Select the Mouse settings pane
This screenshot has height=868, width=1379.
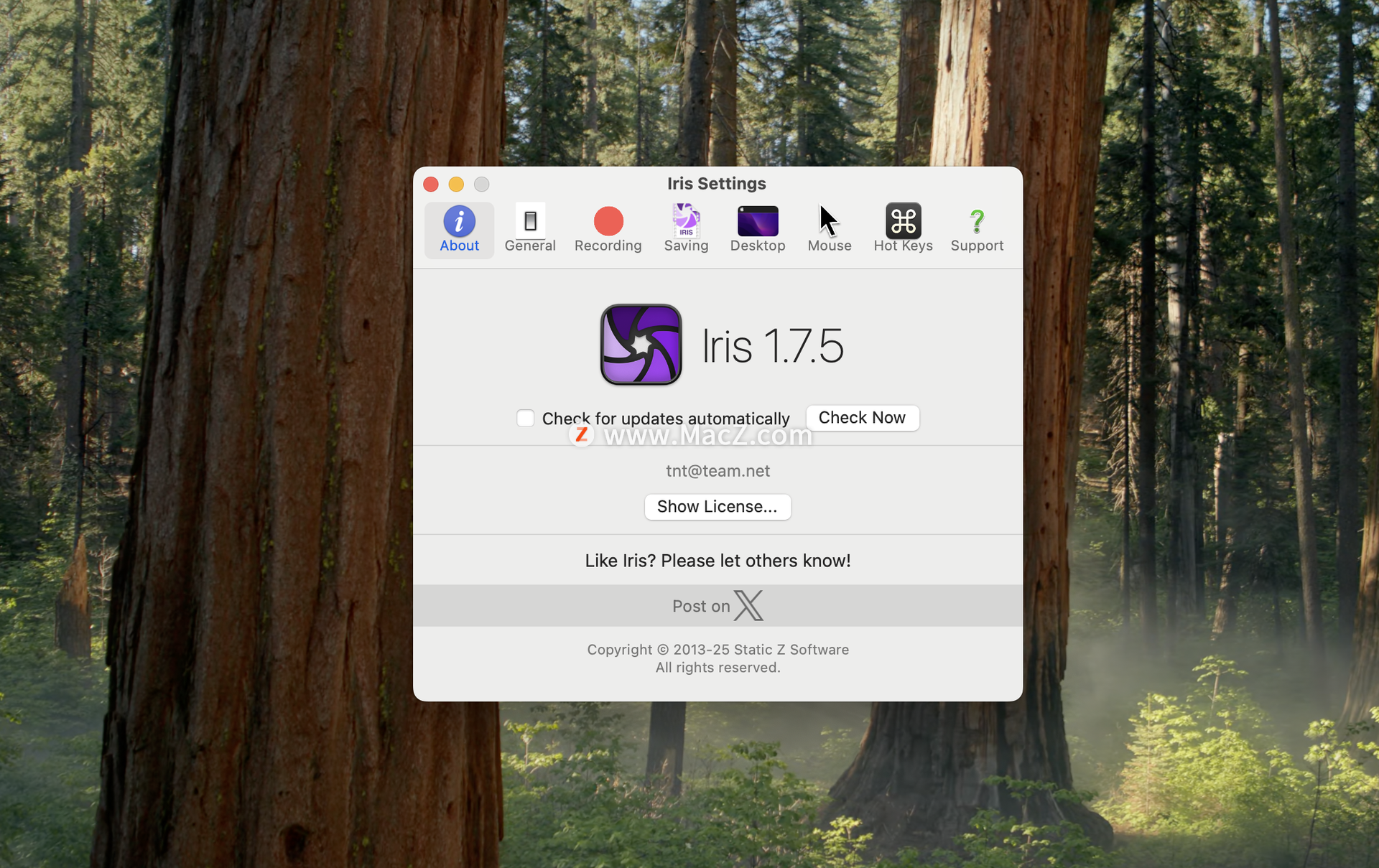click(830, 230)
